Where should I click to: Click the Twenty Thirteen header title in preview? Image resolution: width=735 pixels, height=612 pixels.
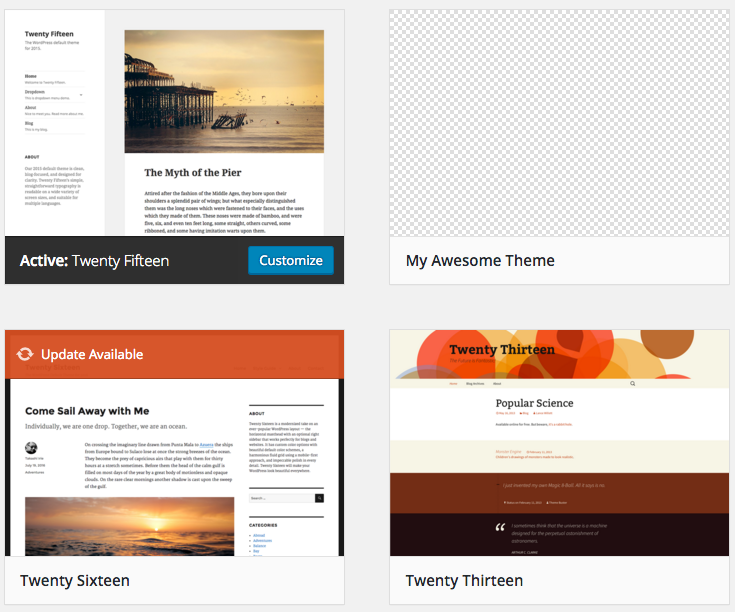click(502, 350)
